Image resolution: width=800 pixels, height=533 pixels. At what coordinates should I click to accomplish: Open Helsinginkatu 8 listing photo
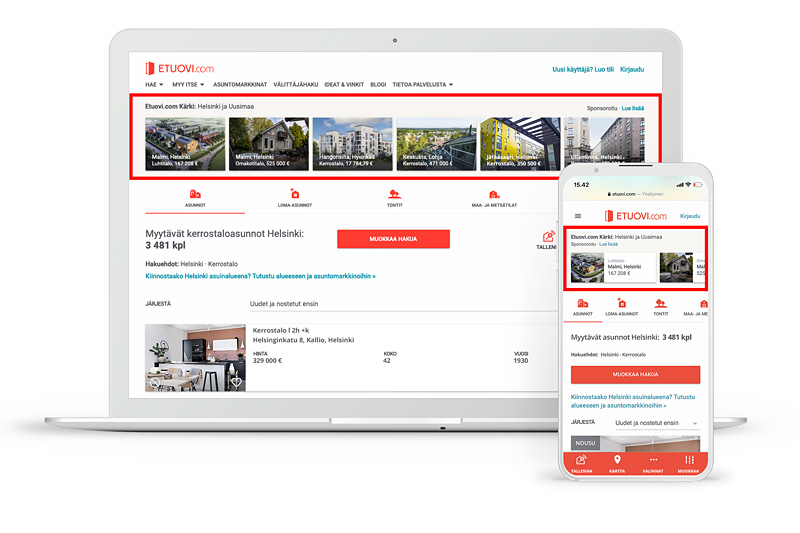(195, 358)
